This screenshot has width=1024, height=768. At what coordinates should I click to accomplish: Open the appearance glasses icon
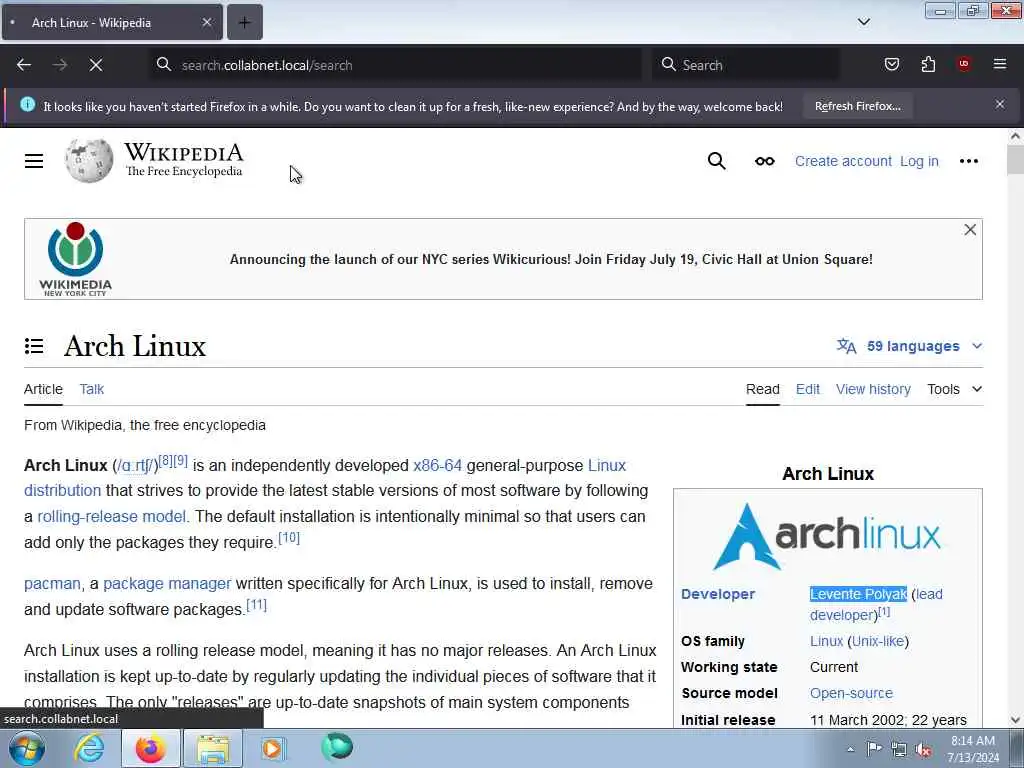click(764, 161)
